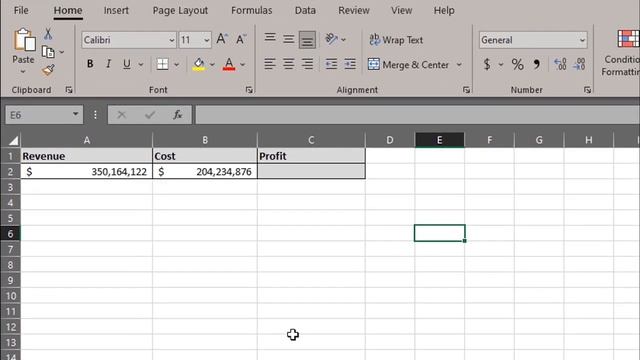640x360 pixels.
Task: Click Select All corner triangle
Action: point(12,141)
